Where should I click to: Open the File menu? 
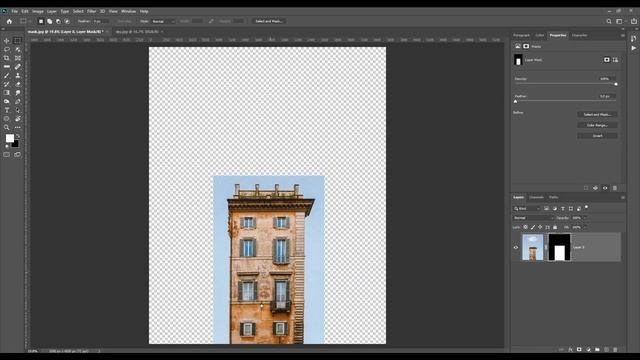point(15,11)
